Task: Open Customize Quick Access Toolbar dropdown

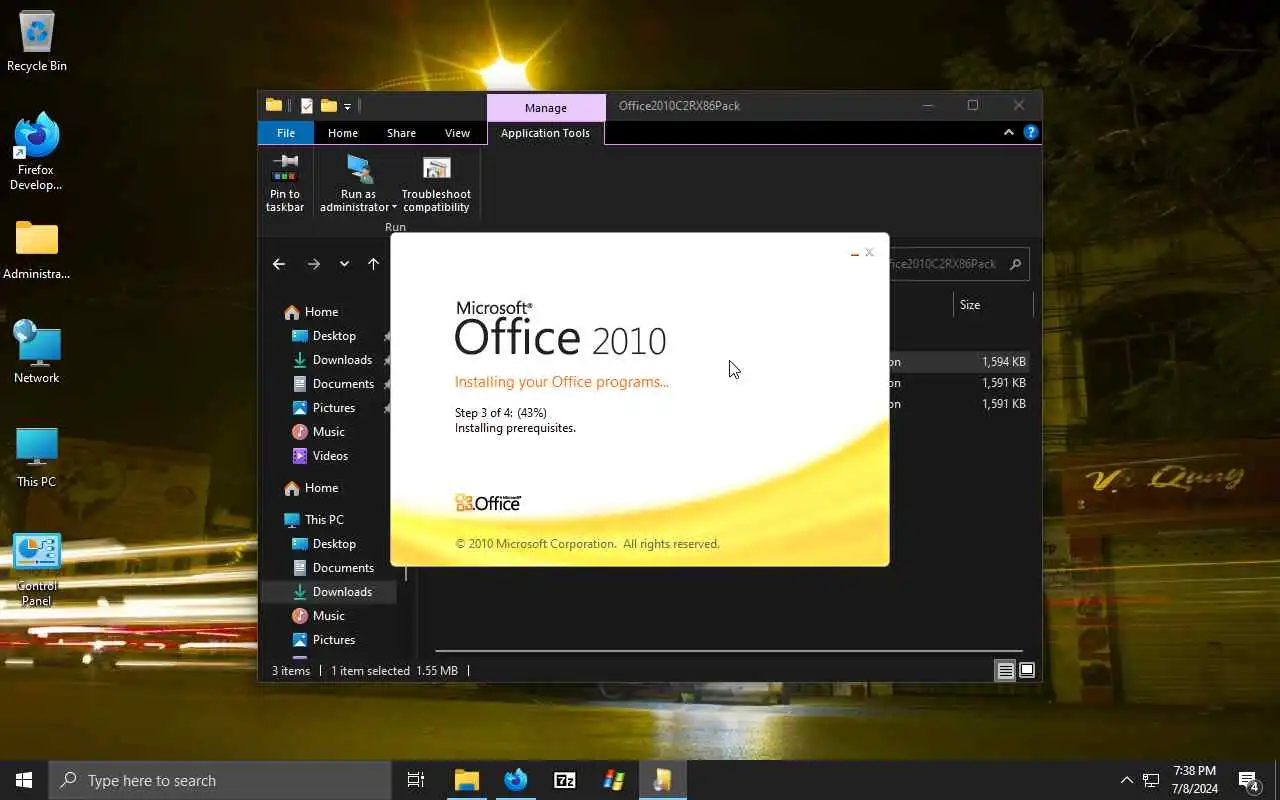Action: [x=347, y=106]
